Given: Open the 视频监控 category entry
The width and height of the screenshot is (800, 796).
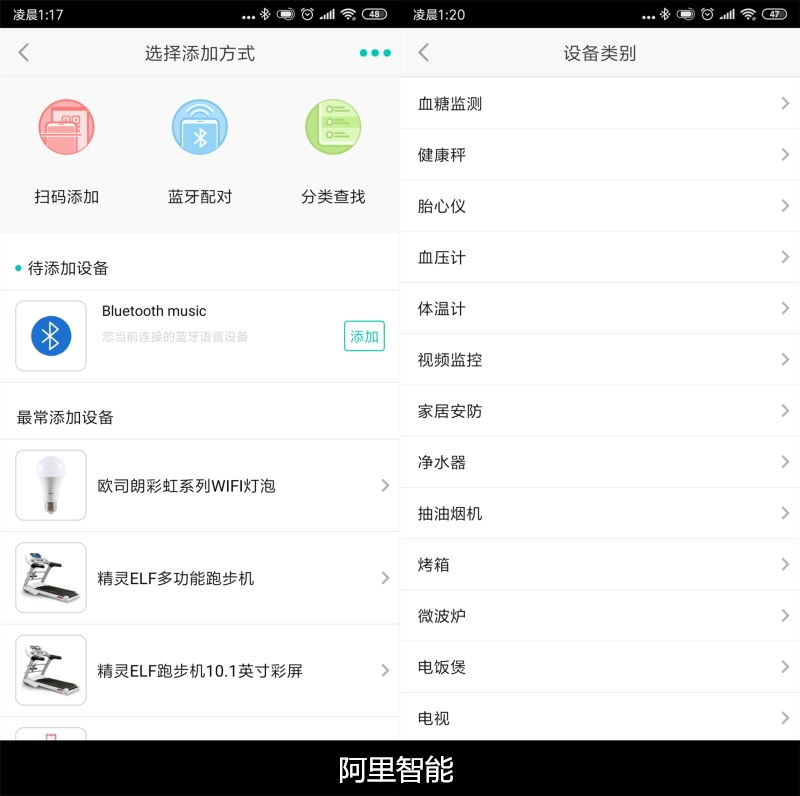Looking at the screenshot, I should 600,359.
